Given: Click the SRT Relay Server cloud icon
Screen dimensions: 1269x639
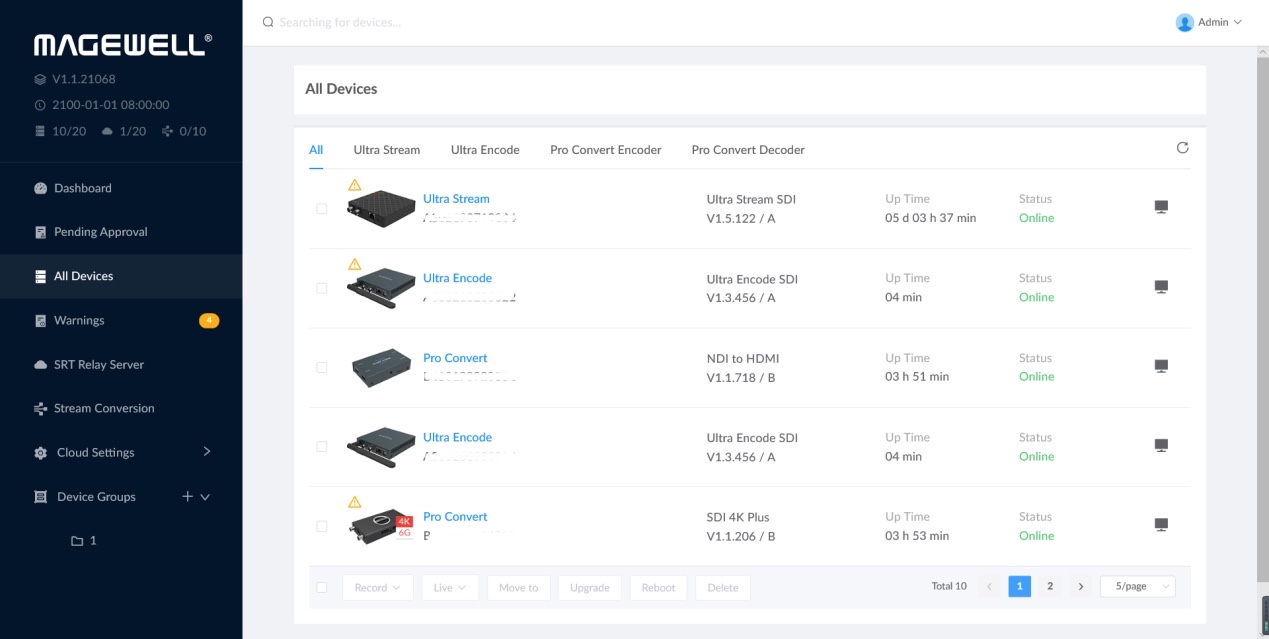Looking at the screenshot, I should click(x=40, y=365).
